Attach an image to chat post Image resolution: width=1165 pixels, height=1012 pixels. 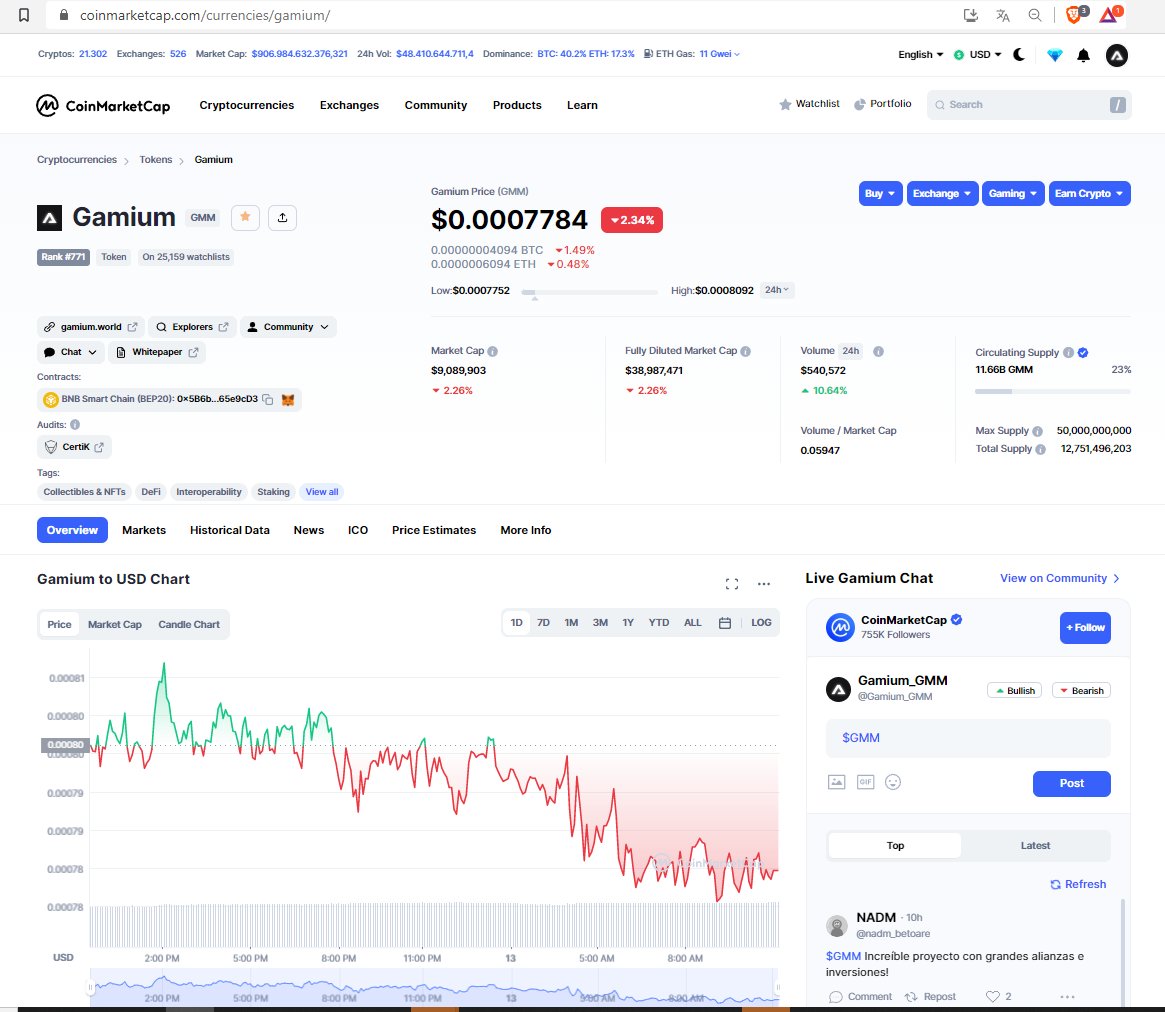837,782
